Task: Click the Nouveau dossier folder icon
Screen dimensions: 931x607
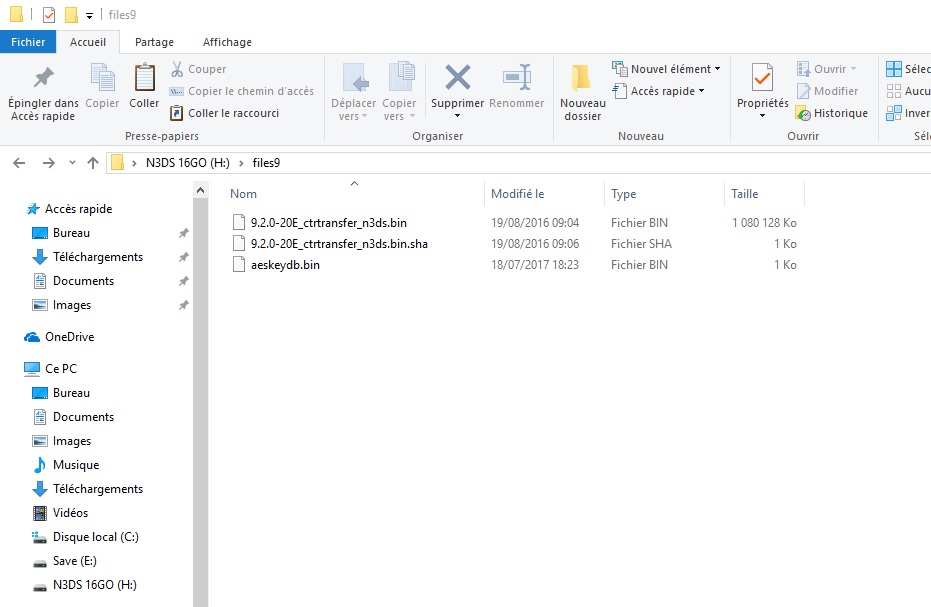Action: 582,78
